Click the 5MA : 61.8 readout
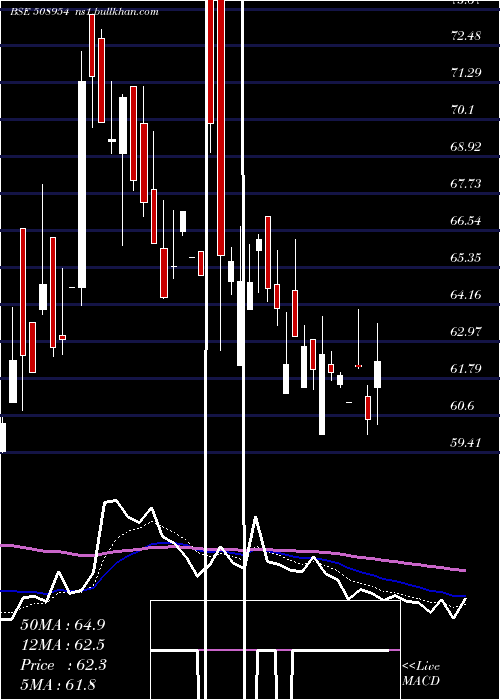The width and height of the screenshot is (500, 700). click(58, 685)
